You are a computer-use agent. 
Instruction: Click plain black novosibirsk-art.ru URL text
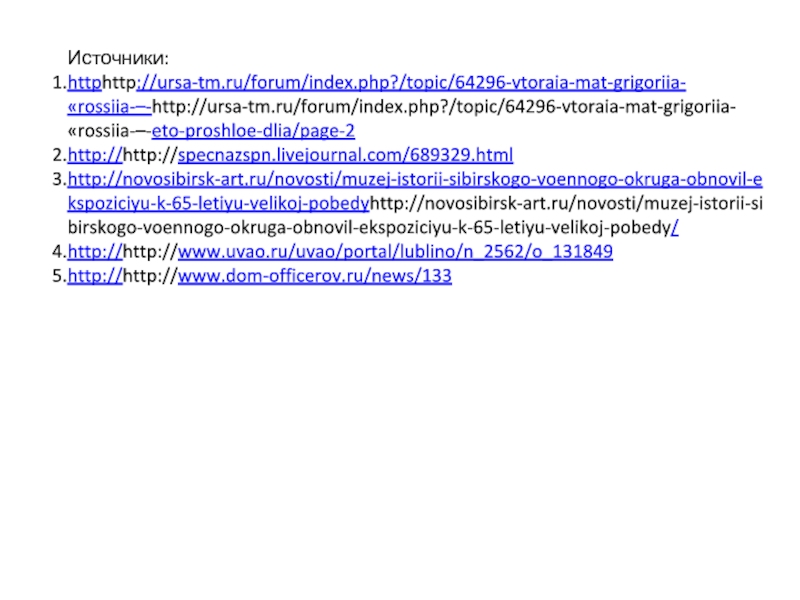pyautogui.click(x=566, y=204)
